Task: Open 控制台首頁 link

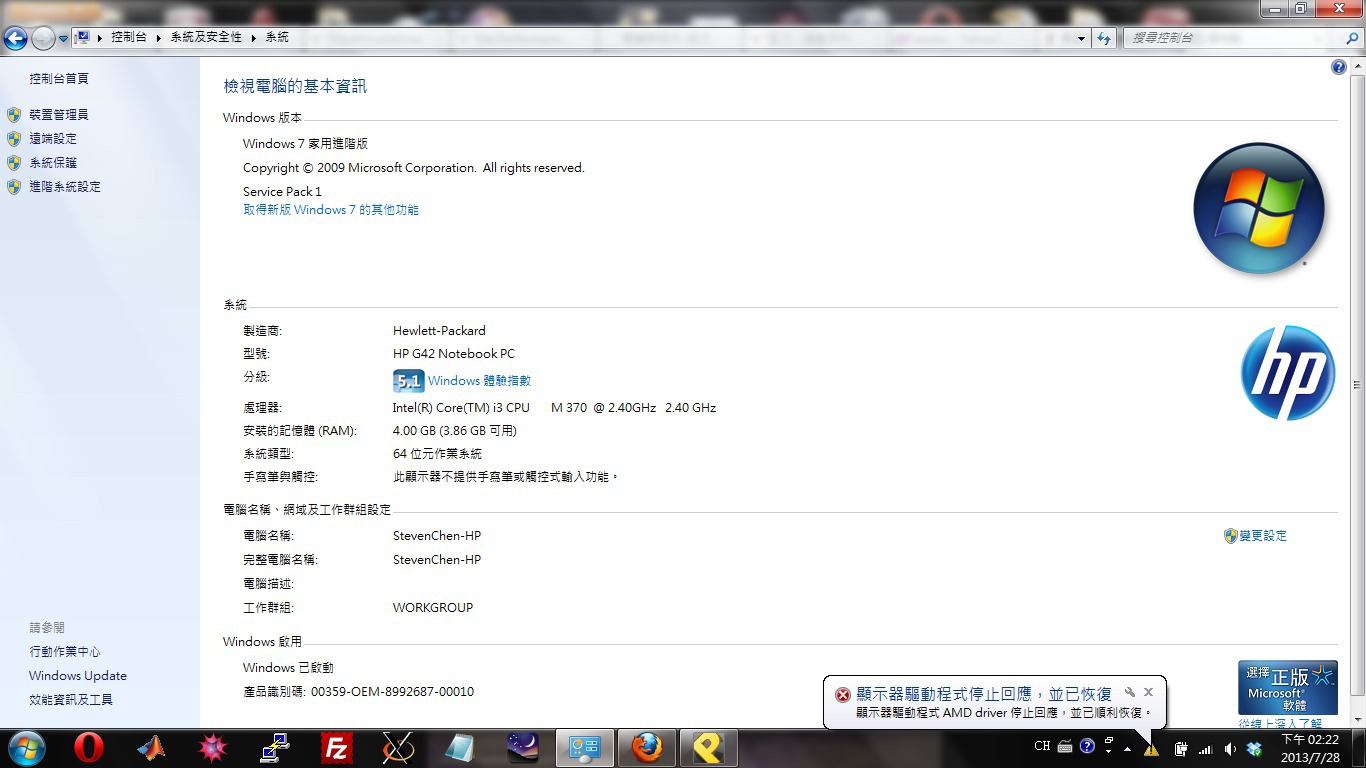Action: [x=59, y=79]
